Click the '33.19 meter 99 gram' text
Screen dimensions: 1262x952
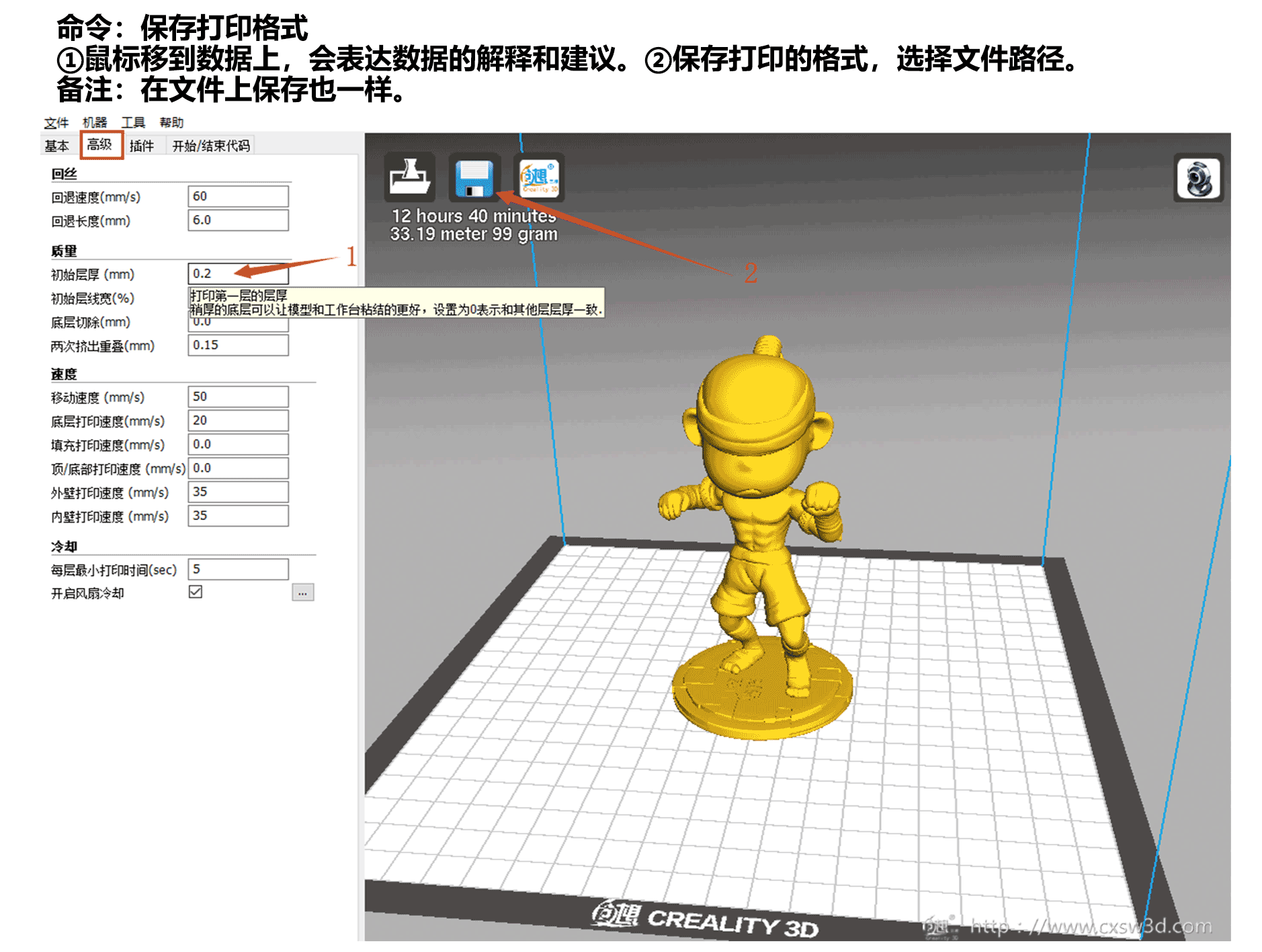(474, 234)
